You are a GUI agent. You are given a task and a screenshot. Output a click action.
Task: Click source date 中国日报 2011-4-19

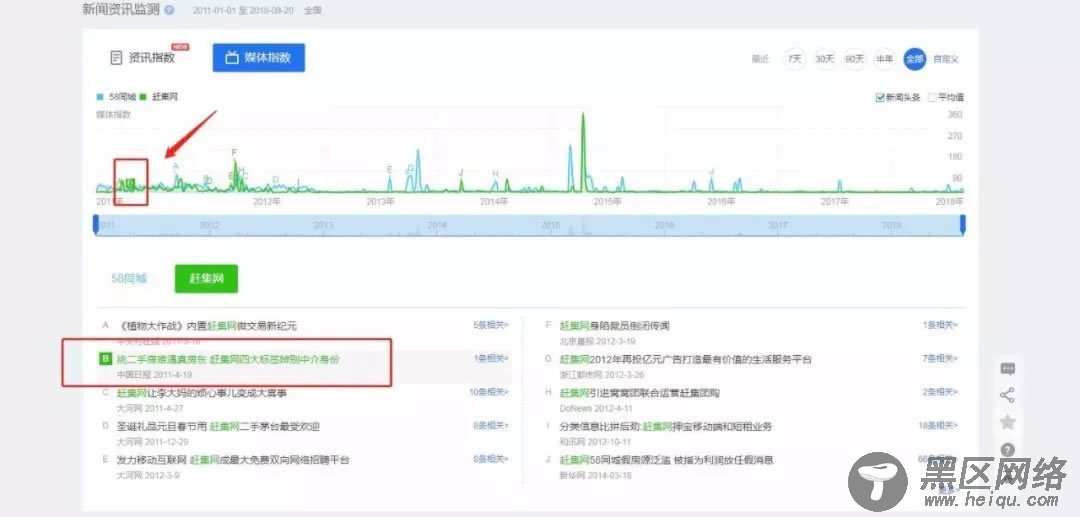click(154, 375)
